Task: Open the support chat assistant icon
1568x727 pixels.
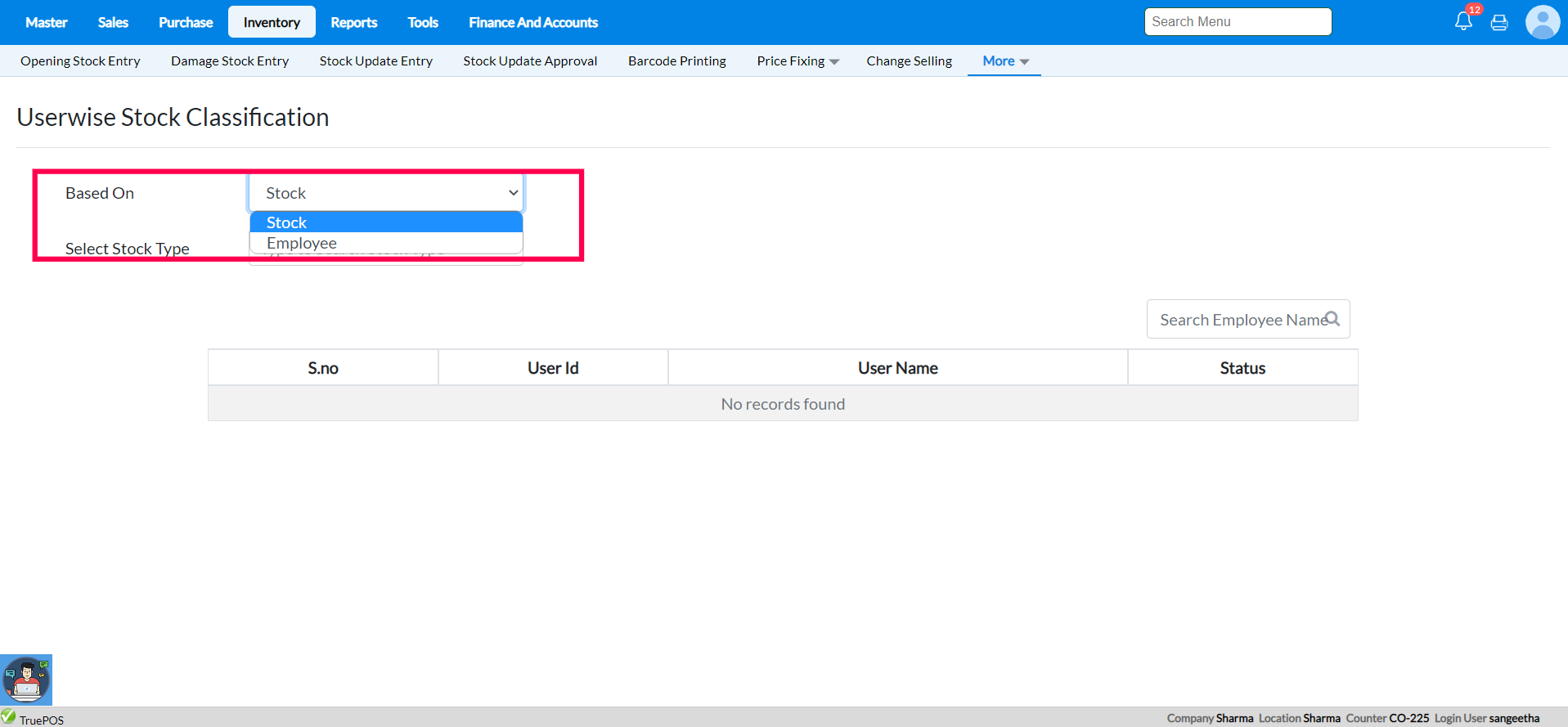Action: (26, 680)
